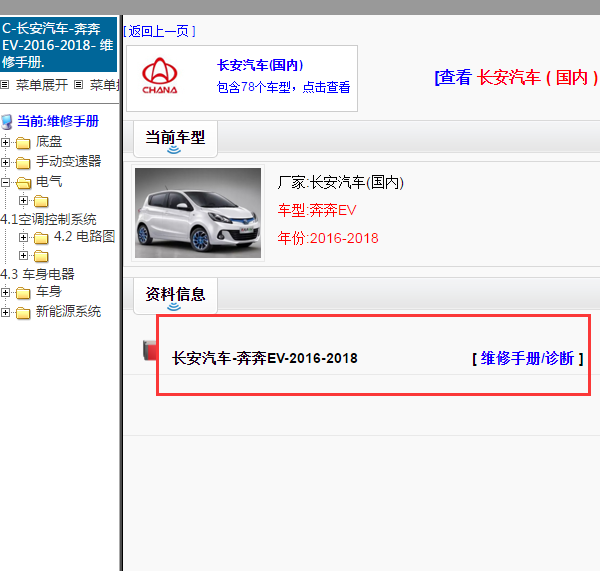Image resolution: width=600 pixels, height=571 pixels.
Task: Expand the 4.2 电路图 node
Action: (x=23, y=238)
